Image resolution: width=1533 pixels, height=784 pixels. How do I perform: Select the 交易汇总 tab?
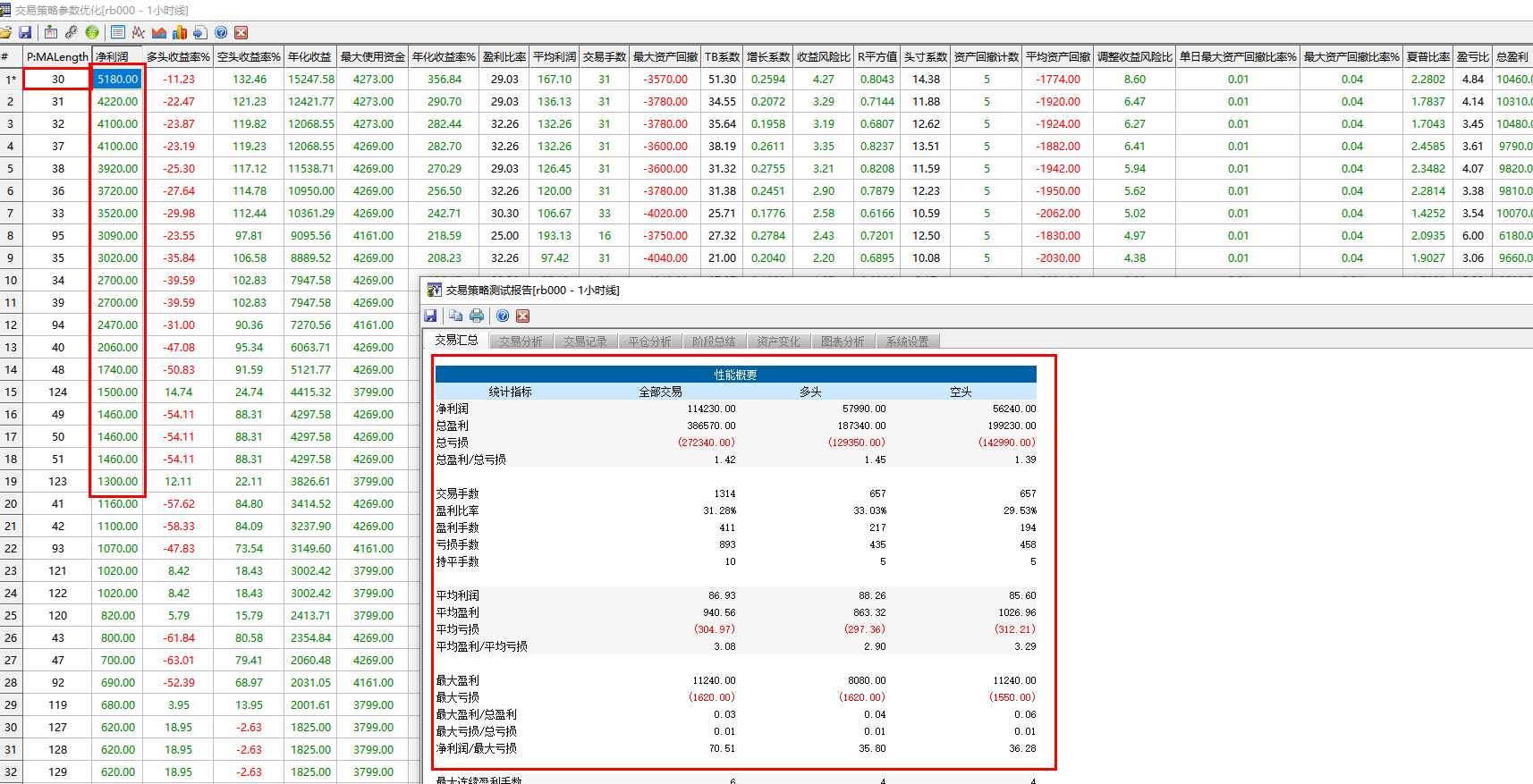point(456,341)
